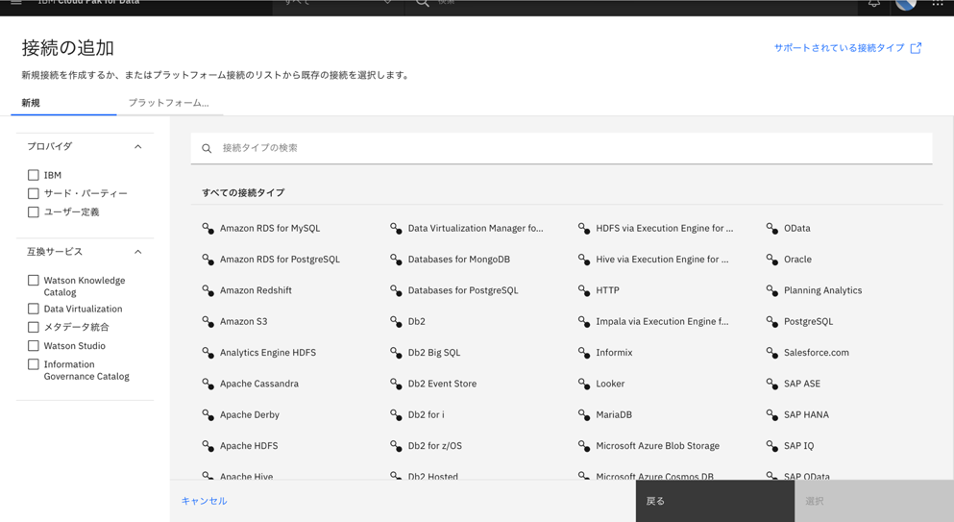Viewport: 954px width, 522px height.
Task: Click the OData connection icon
Action: [x=772, y=228]
